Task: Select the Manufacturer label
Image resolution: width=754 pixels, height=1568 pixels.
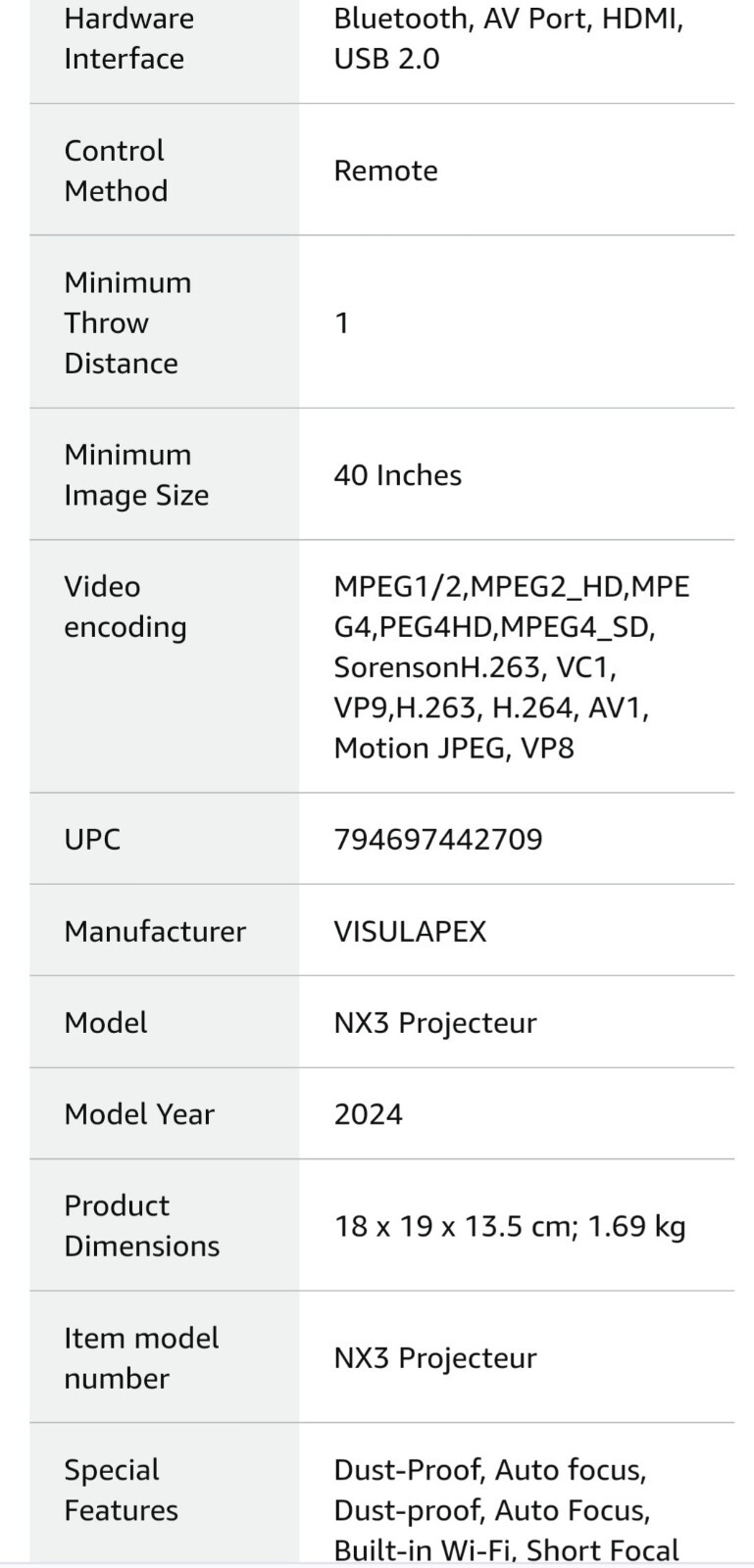Action: (155, 931)
